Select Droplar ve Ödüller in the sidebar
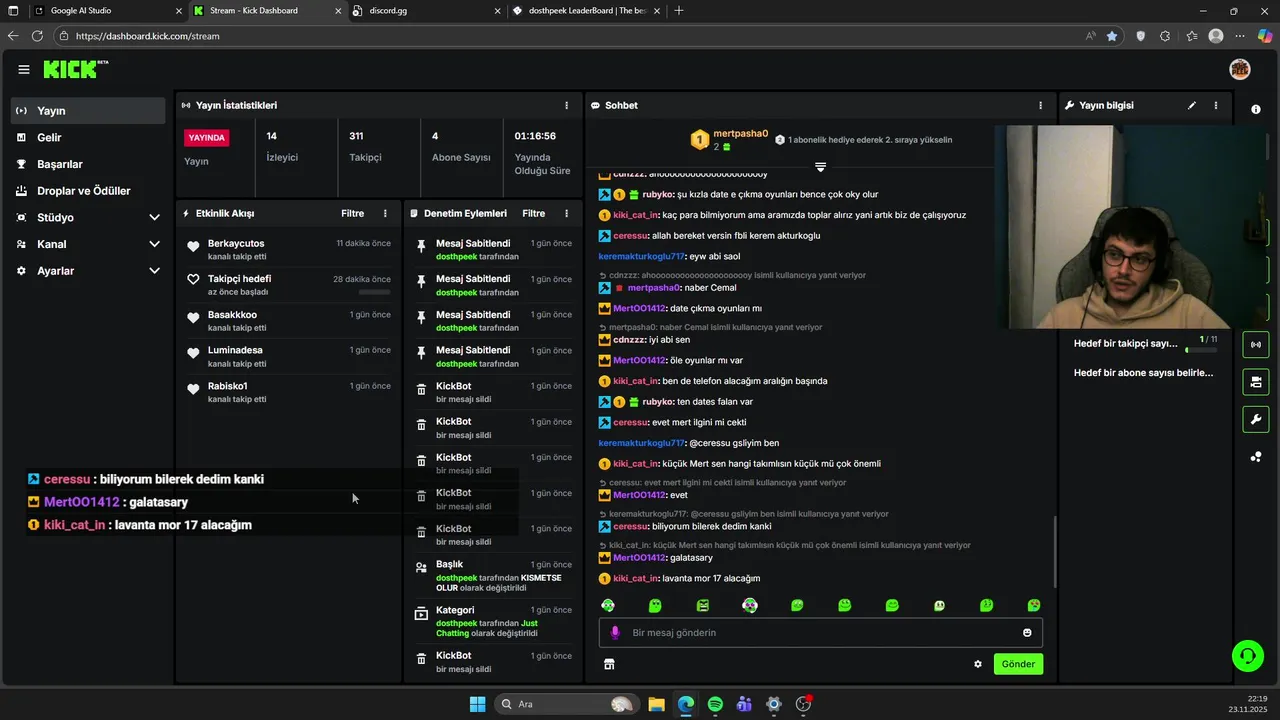Viewport: 1280px width, 720px height. click(x=88, y=191)
